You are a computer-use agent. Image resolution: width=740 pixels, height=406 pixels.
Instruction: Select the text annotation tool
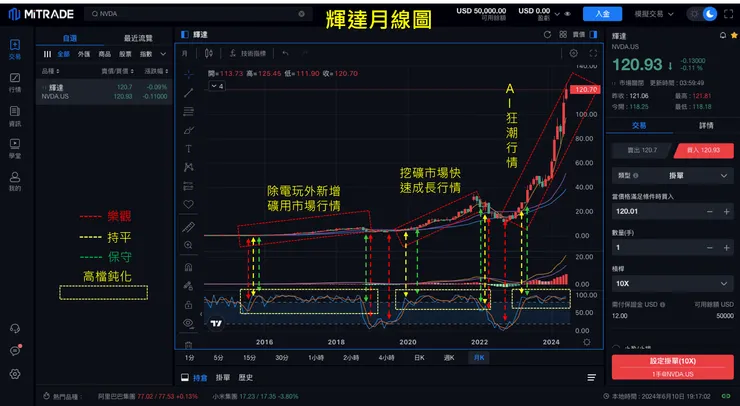[188, 149]
